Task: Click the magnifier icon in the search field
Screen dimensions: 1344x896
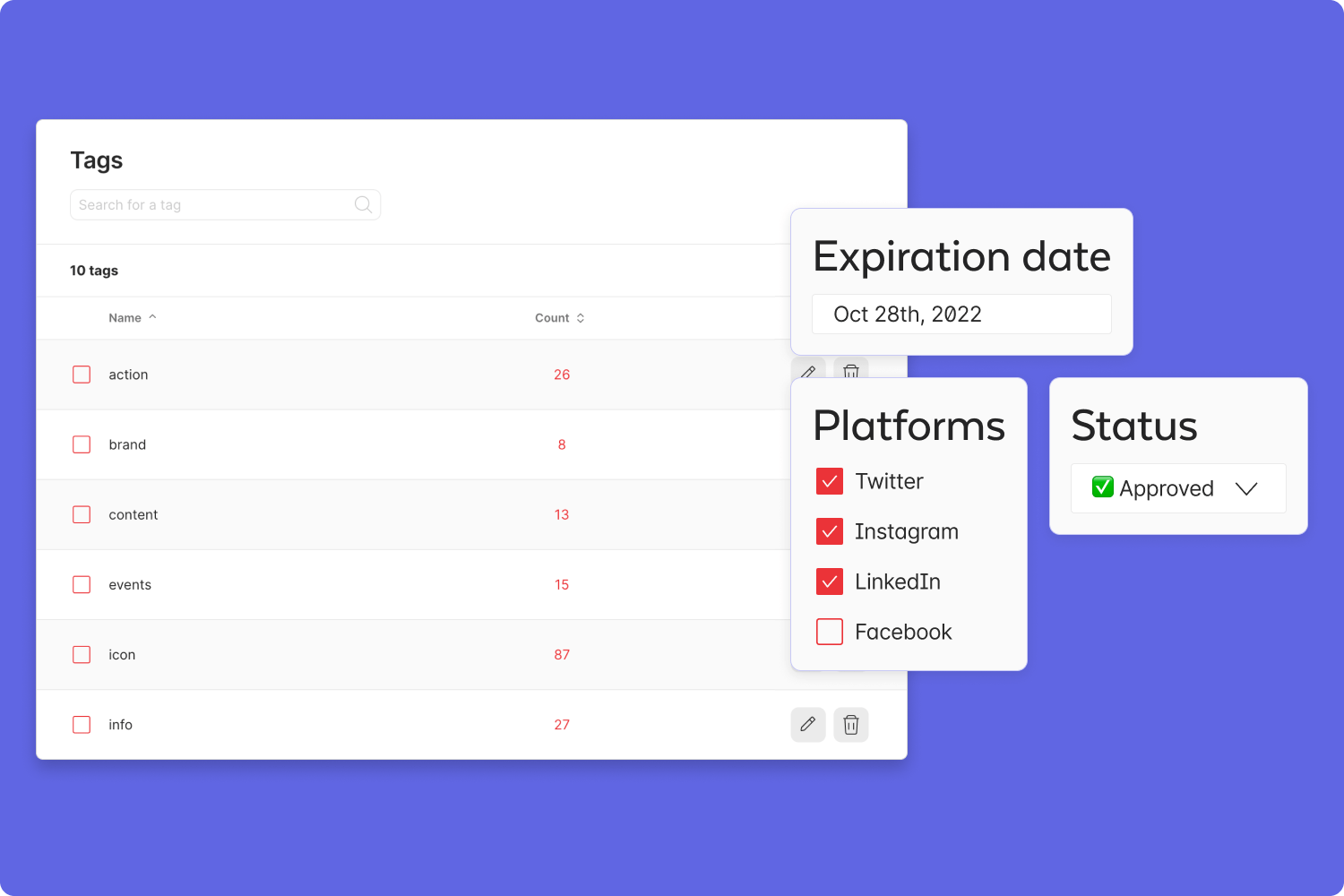Action: pyautogui.click(x=362, y=204)
